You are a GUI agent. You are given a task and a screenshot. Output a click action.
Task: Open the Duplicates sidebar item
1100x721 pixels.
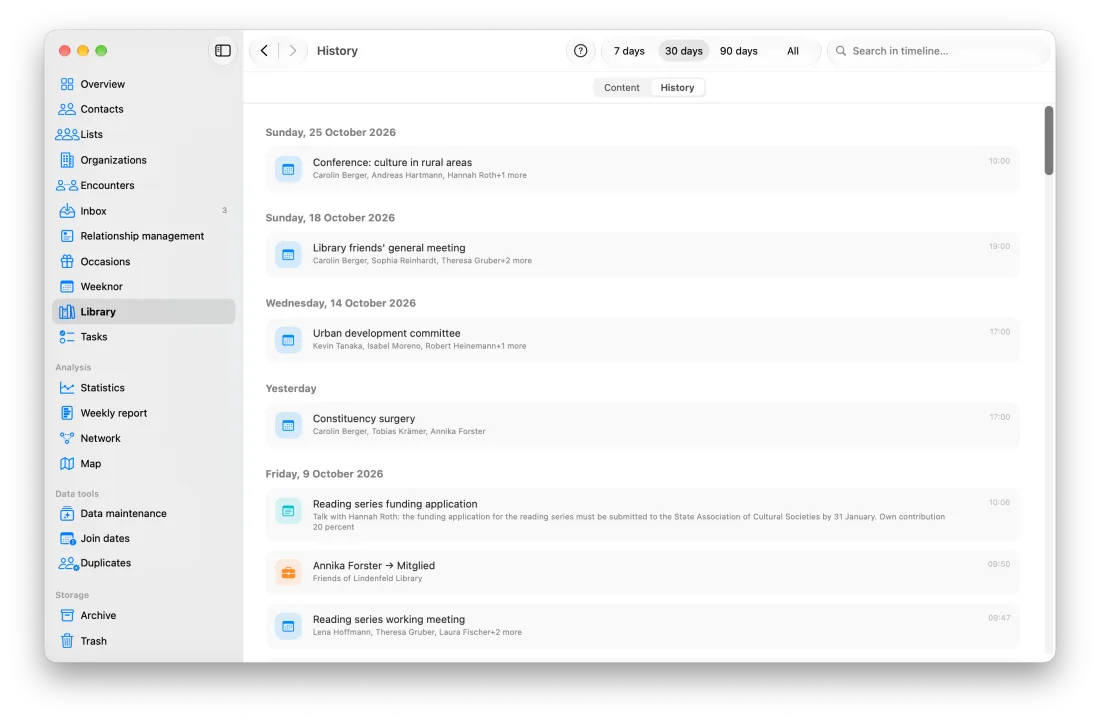[x=143, y=563]
